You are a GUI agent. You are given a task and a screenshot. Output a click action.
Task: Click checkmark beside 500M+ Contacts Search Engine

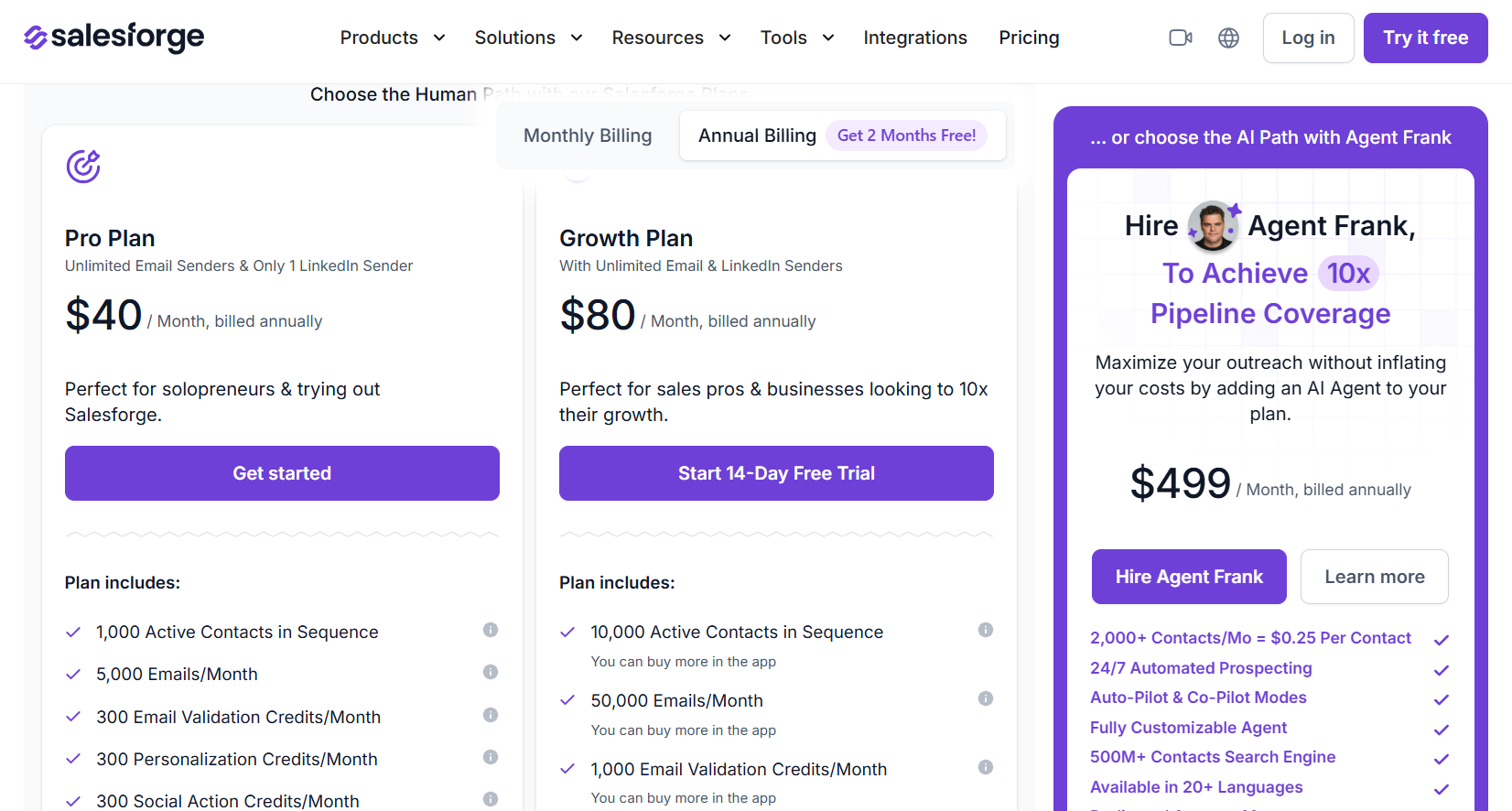click(x=1442, y=759)
